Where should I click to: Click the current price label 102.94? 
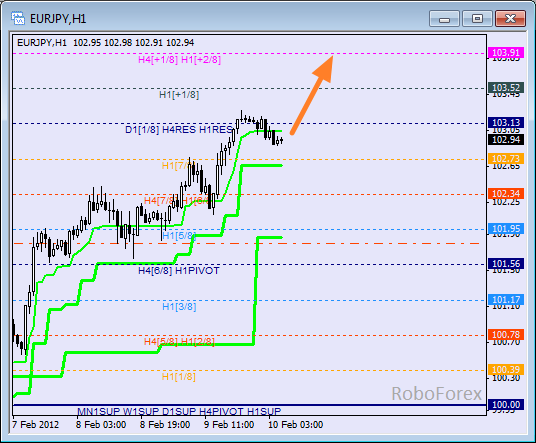click(x=506, y=139)
